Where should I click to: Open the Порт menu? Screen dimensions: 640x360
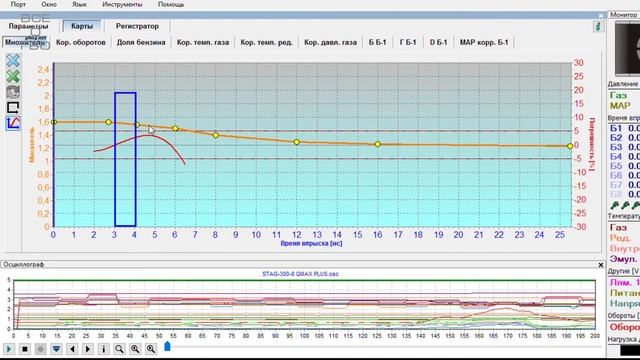coord(18,4)
